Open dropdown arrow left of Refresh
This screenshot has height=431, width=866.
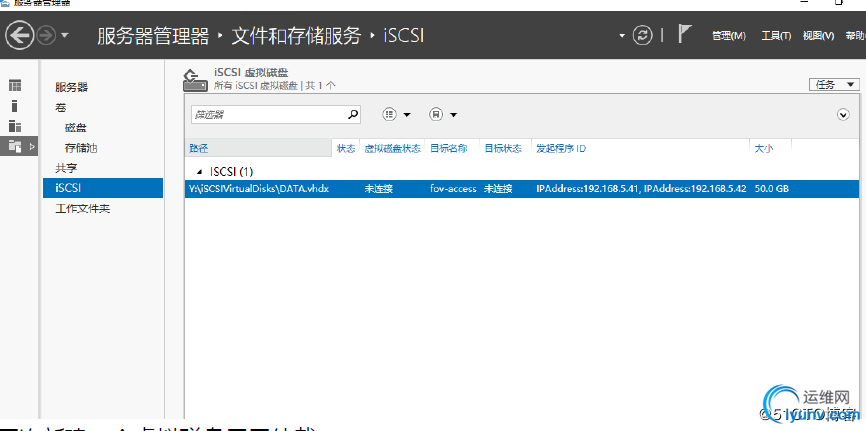pyautogui.click(x=622, y=36)
